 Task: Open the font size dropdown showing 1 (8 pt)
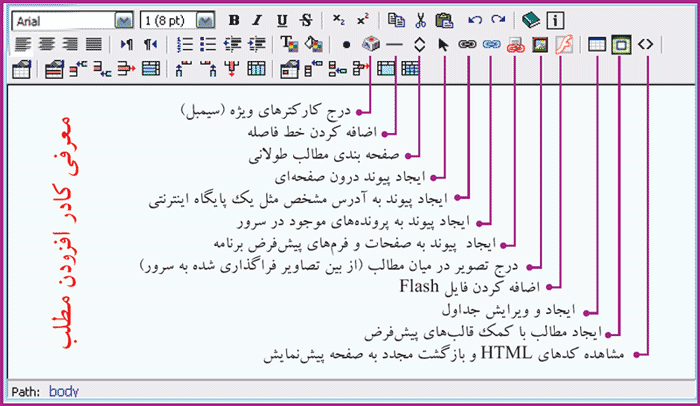coord(204,19)
